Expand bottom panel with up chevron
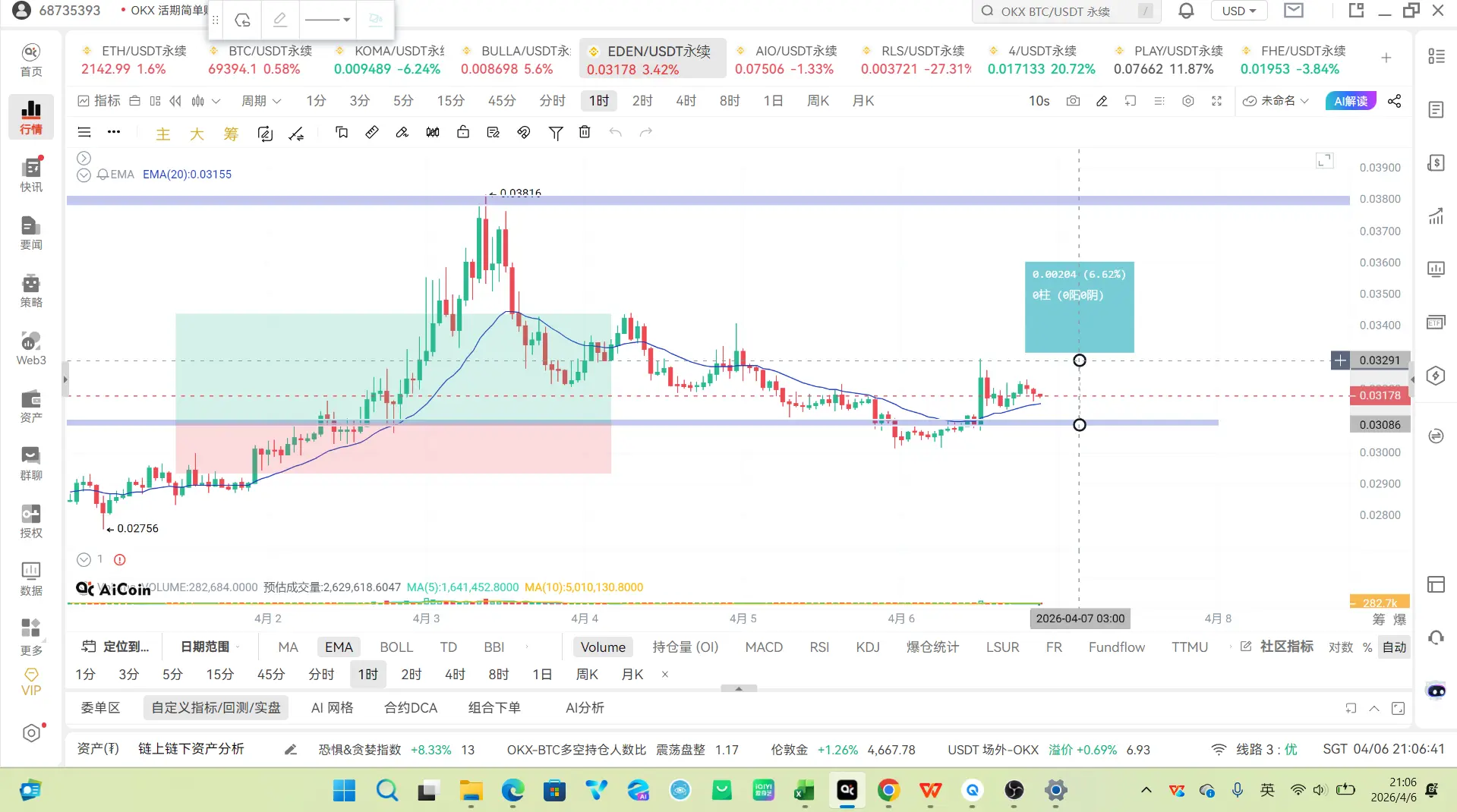The image size is (1457, 812). (1374, 708)
